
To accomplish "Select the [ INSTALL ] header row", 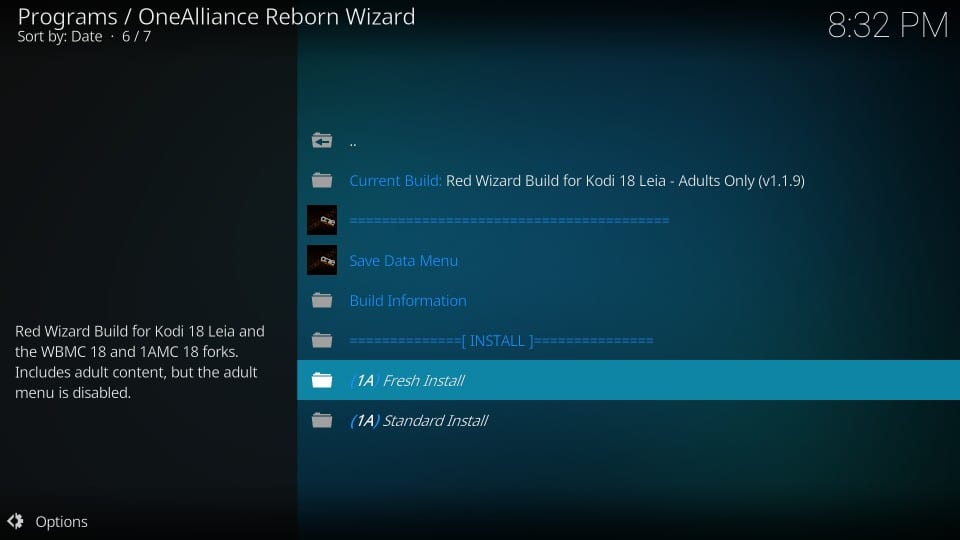I will pyautogui.click(x=628, y=340).
